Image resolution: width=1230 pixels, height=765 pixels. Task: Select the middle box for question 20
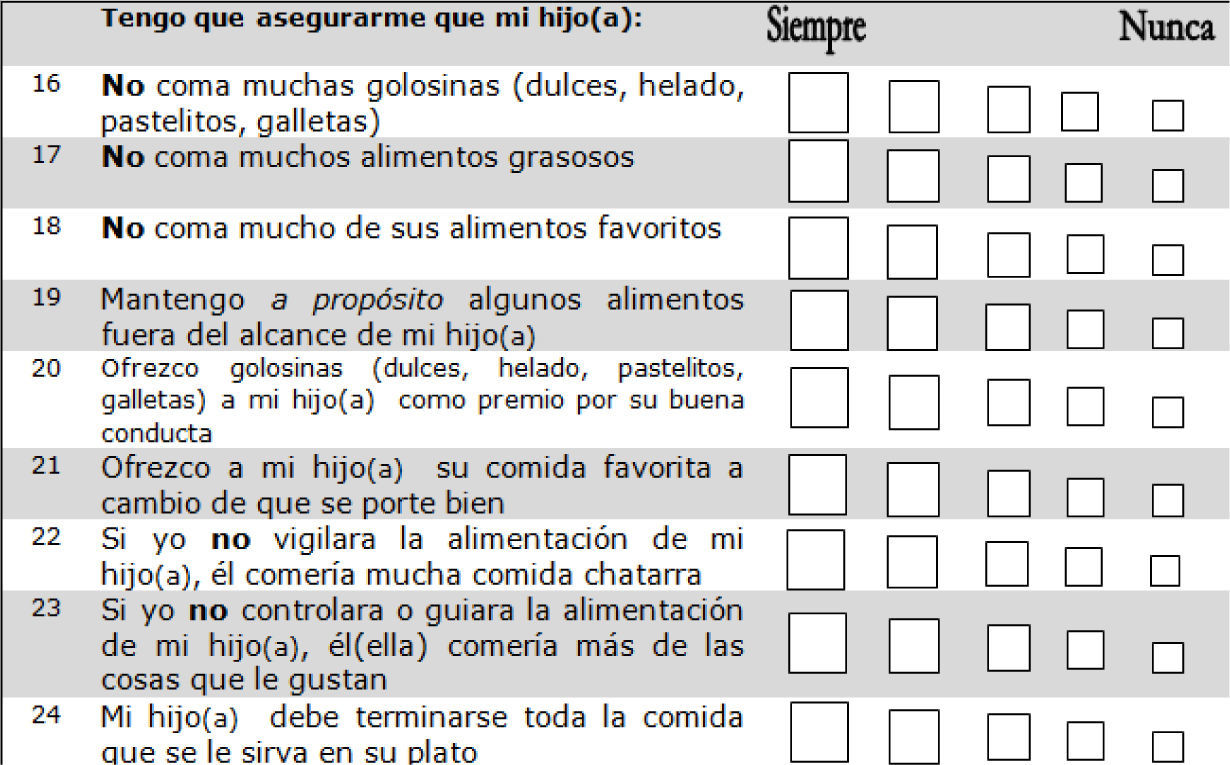click(x=1008, y=403)
